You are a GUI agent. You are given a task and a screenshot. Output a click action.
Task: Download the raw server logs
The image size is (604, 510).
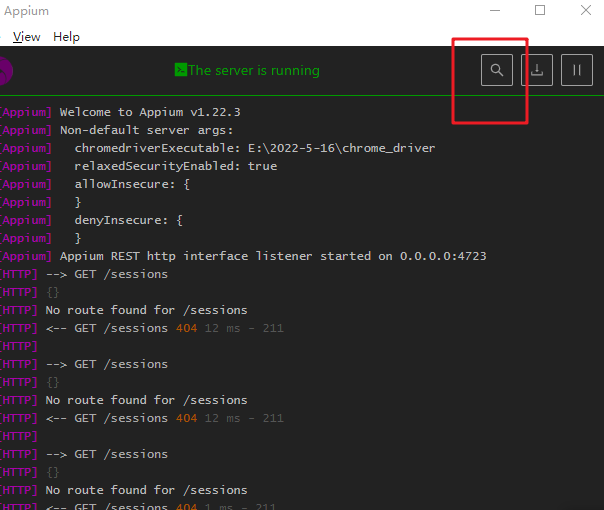537,70
